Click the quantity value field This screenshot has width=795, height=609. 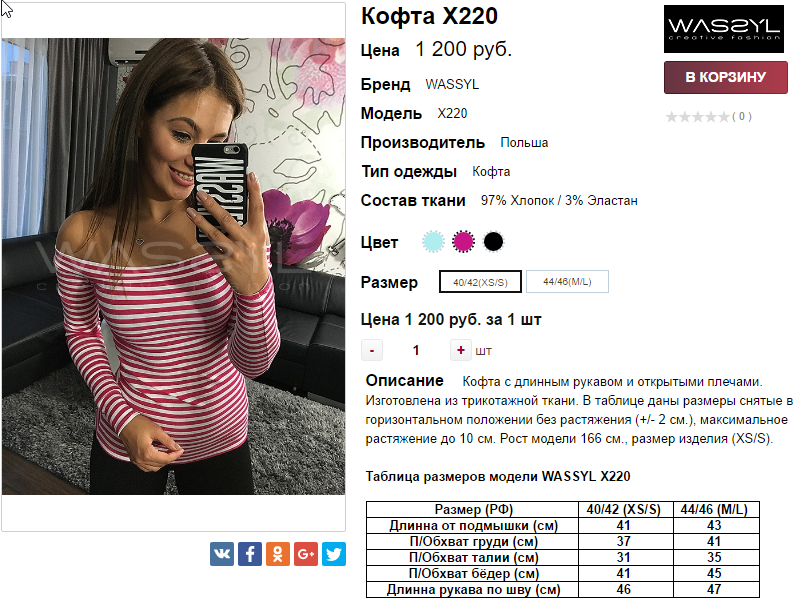[416, 350]
